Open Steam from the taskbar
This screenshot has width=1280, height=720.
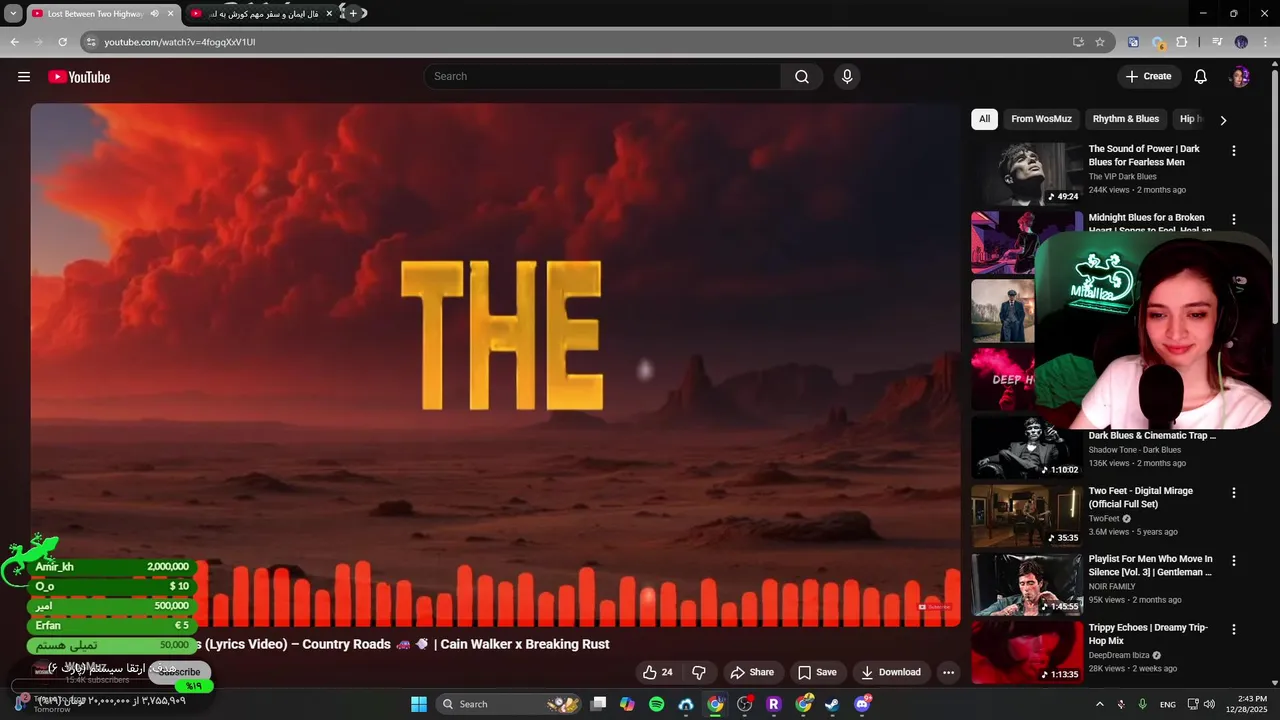832,704
